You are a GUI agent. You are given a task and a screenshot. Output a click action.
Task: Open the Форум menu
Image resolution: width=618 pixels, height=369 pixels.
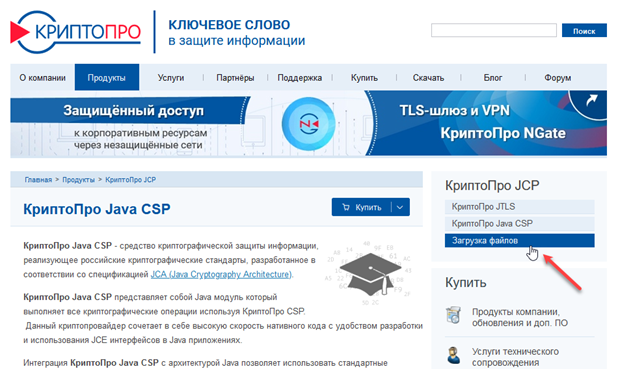point(558,78)
